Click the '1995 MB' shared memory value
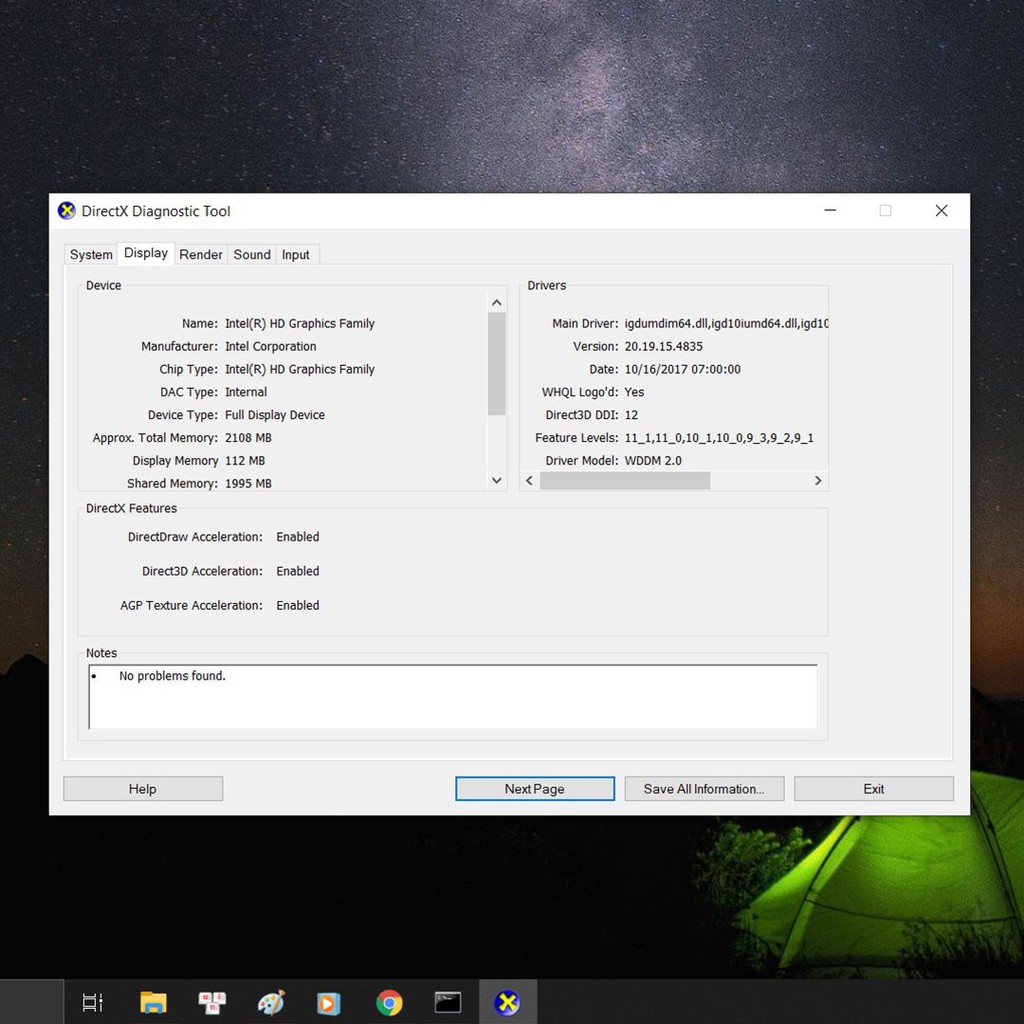Screen dimensions: 1024x1024 [248, 483]
